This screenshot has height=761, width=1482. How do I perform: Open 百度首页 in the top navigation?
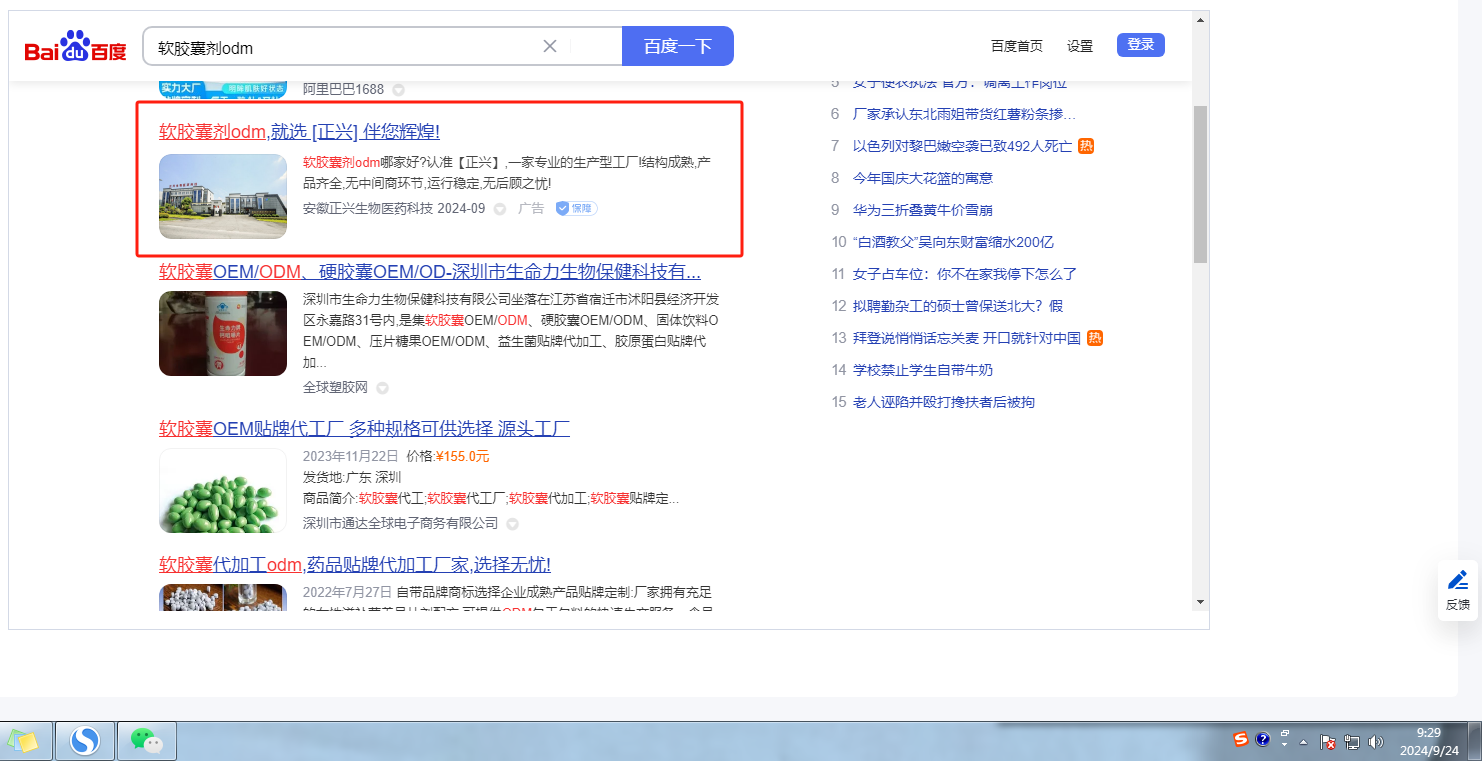(1016, 46)
